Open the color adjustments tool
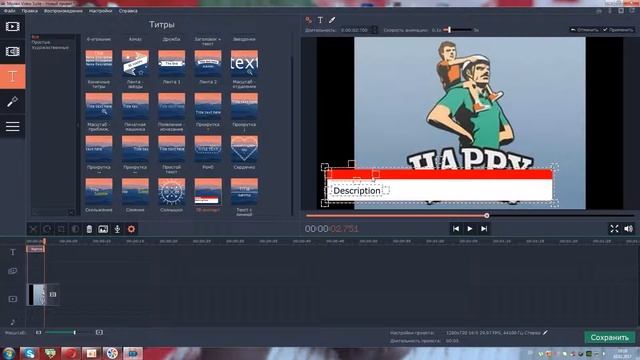Viewport: 640px width, 360px height. coord(75,229)
